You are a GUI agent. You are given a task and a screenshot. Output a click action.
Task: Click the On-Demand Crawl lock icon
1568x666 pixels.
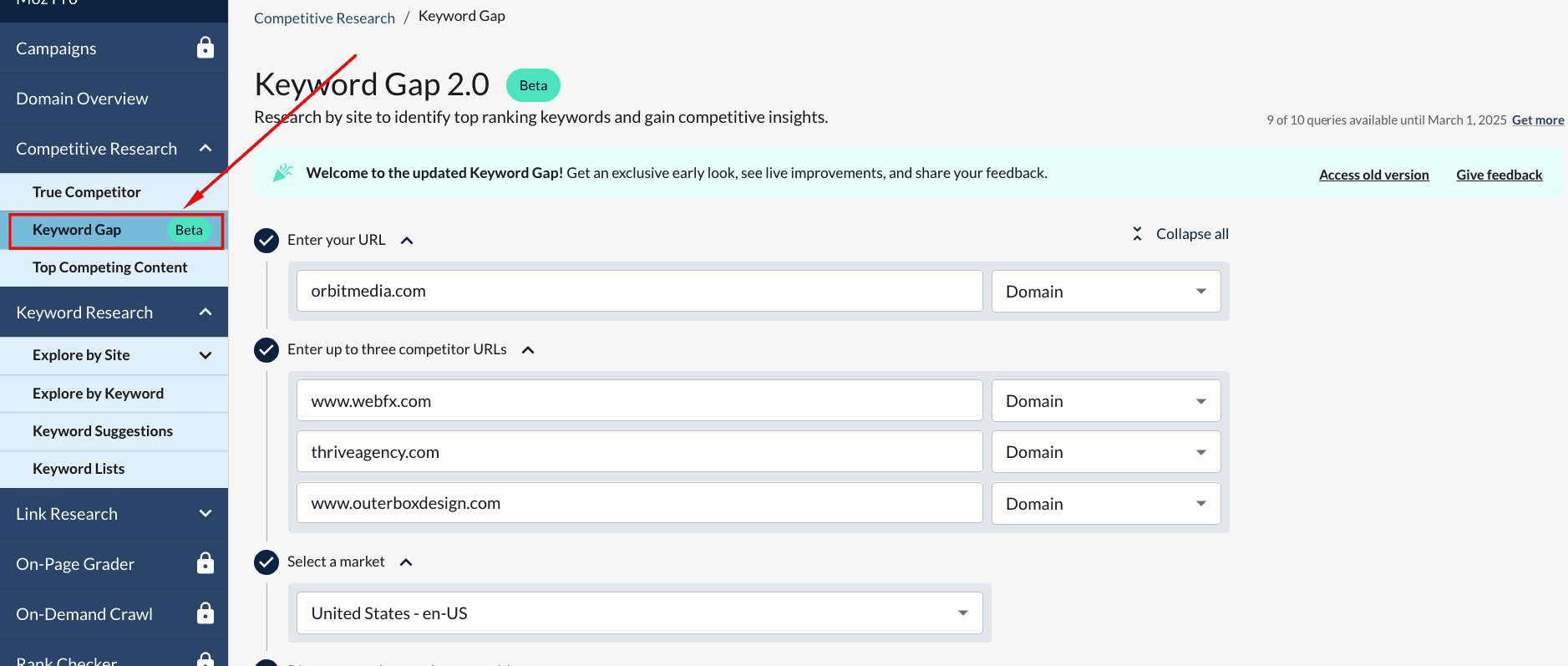click(x=205, y=613)
